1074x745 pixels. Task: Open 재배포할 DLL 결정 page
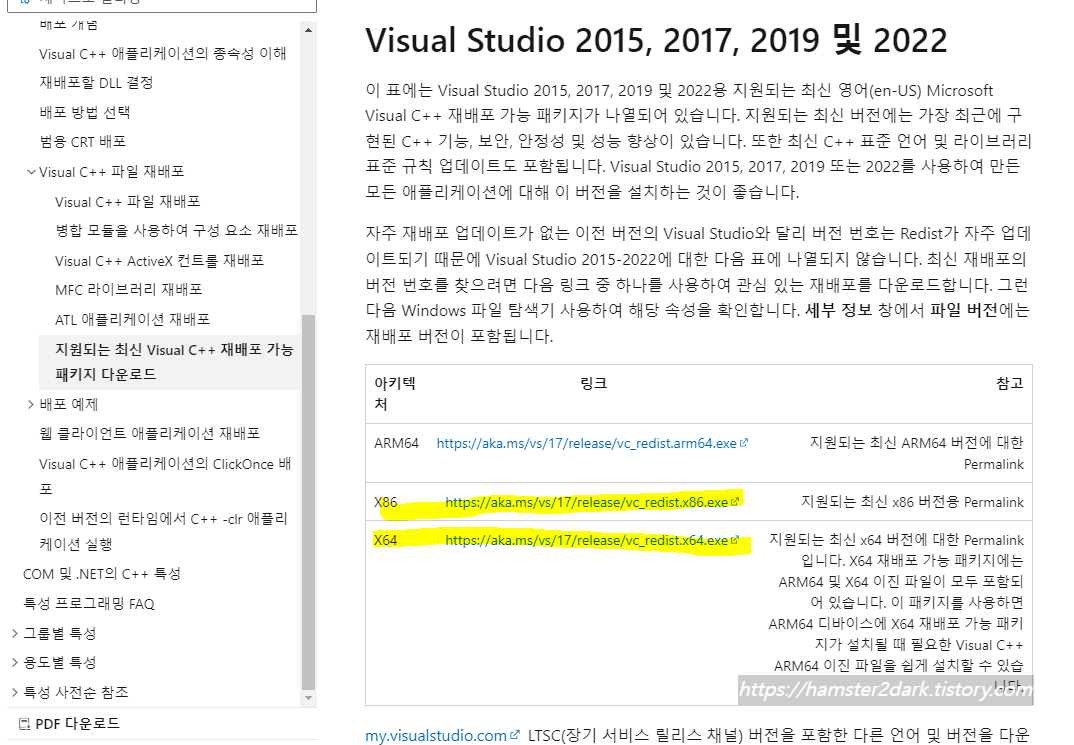point(96,83)
